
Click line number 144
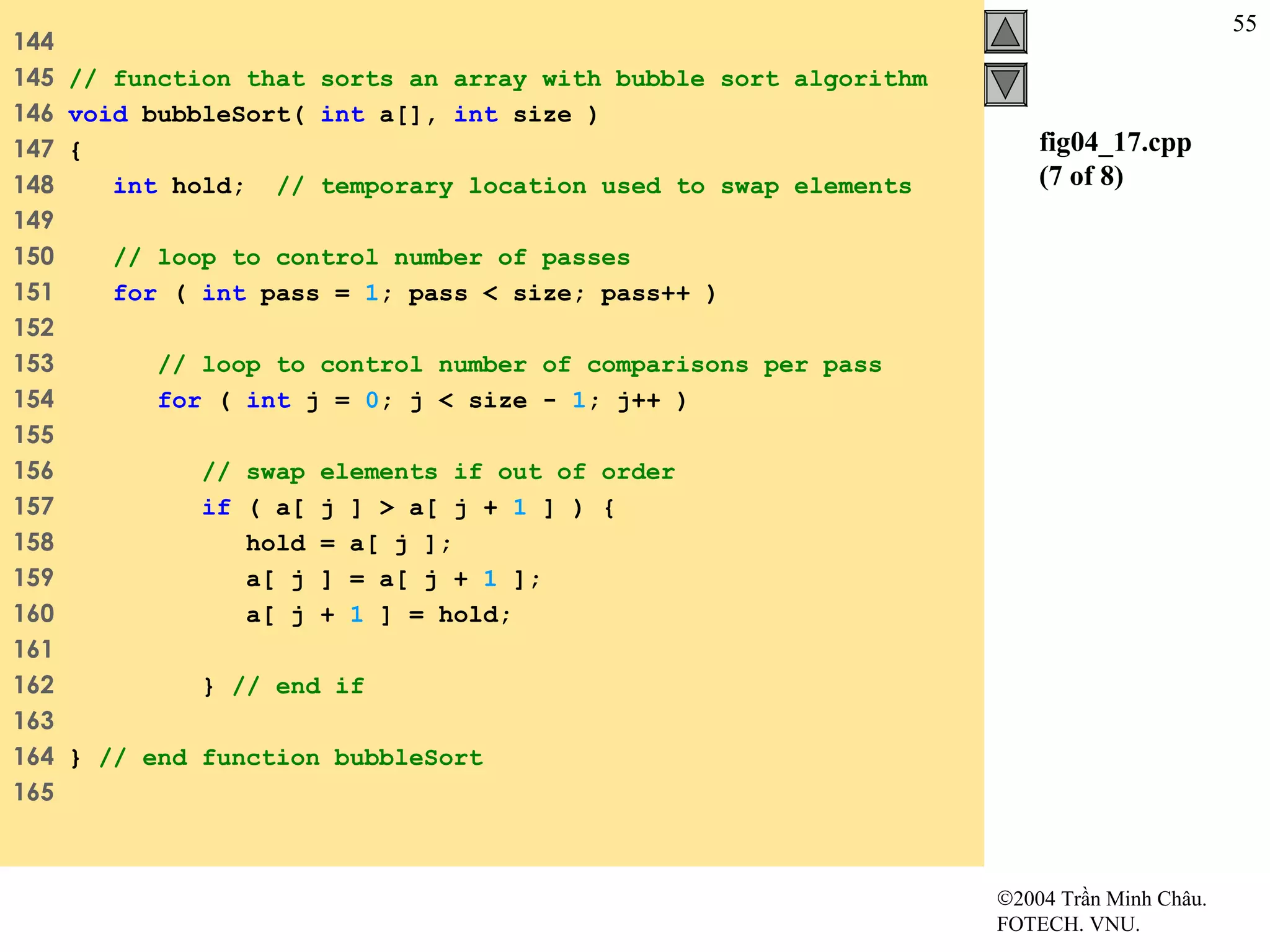coord(34,42)
